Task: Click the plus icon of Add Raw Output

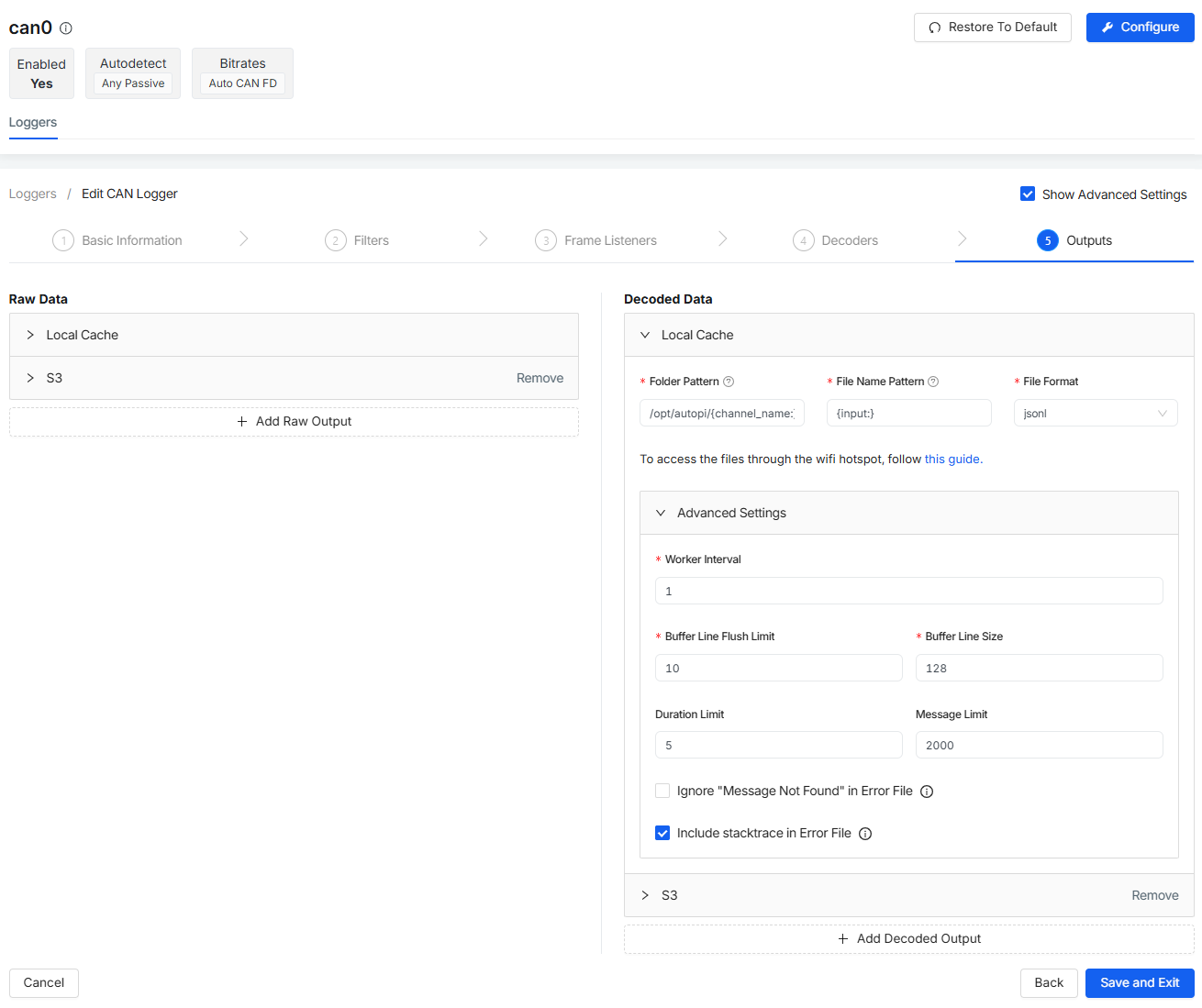Action: coord(242,421)
